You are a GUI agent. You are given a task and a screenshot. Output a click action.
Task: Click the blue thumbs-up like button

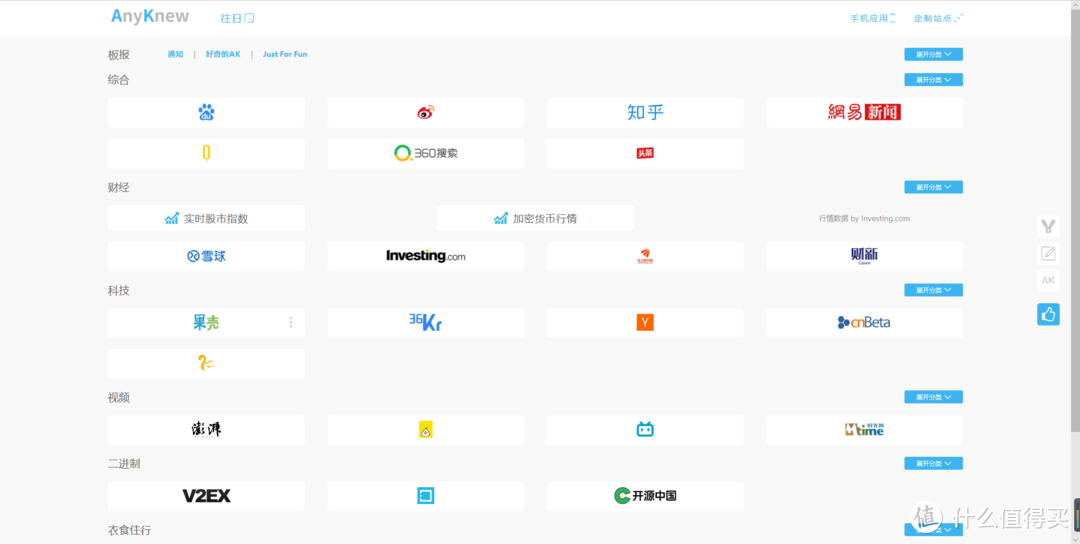[1048, 315]
